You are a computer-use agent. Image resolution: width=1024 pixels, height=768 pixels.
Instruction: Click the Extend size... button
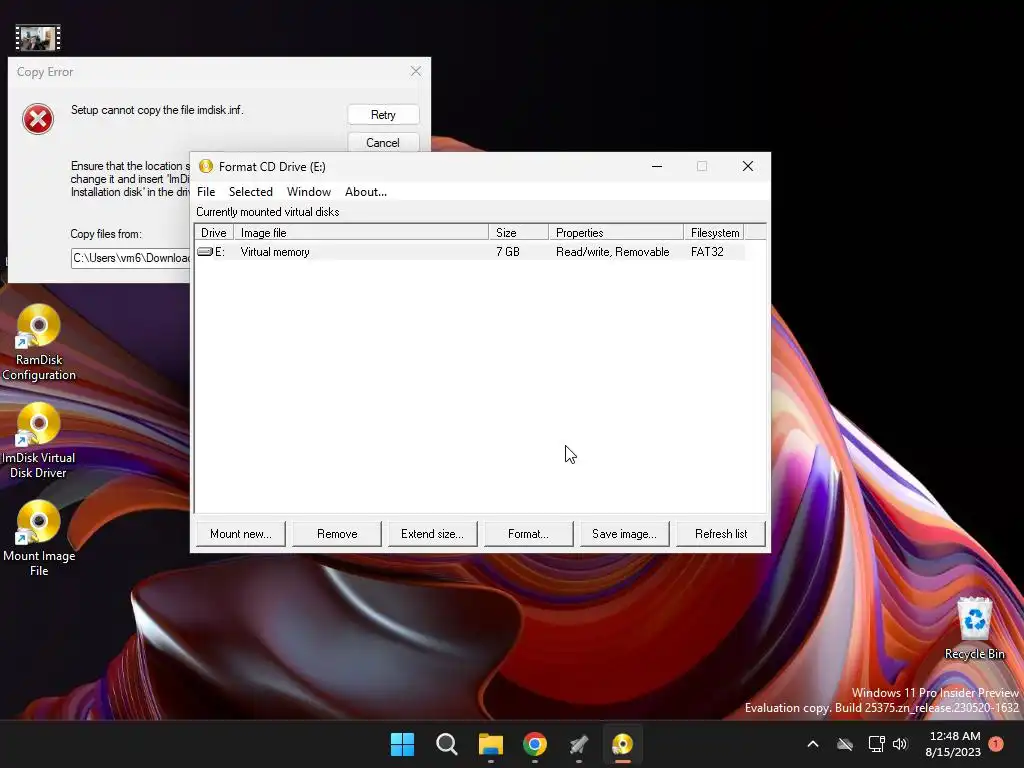coord(432,534)
